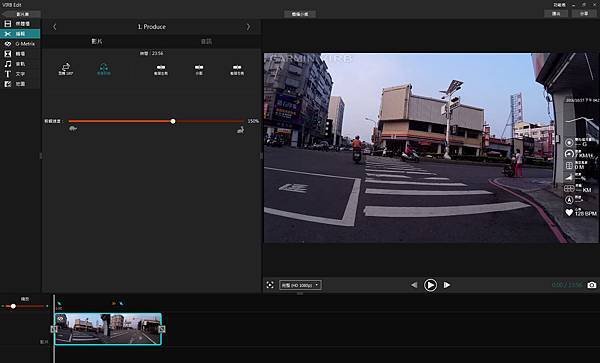Click the trim-right clip icon
Viewport: 600px width, 363px height.
[237, 70]
